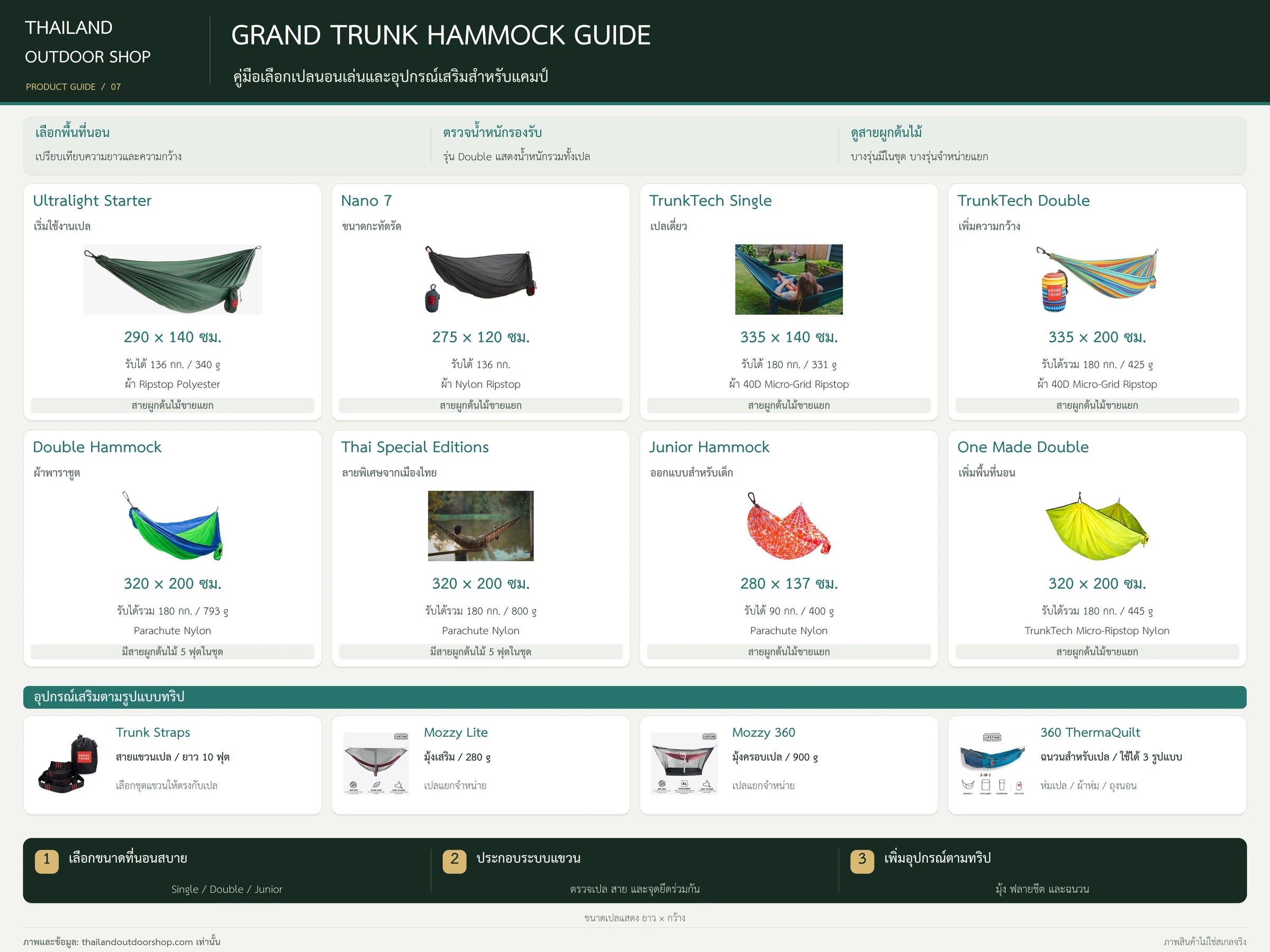Click the Double Hammock 5-foot straps tag
Screen dimensions: 1270x952
172,651
